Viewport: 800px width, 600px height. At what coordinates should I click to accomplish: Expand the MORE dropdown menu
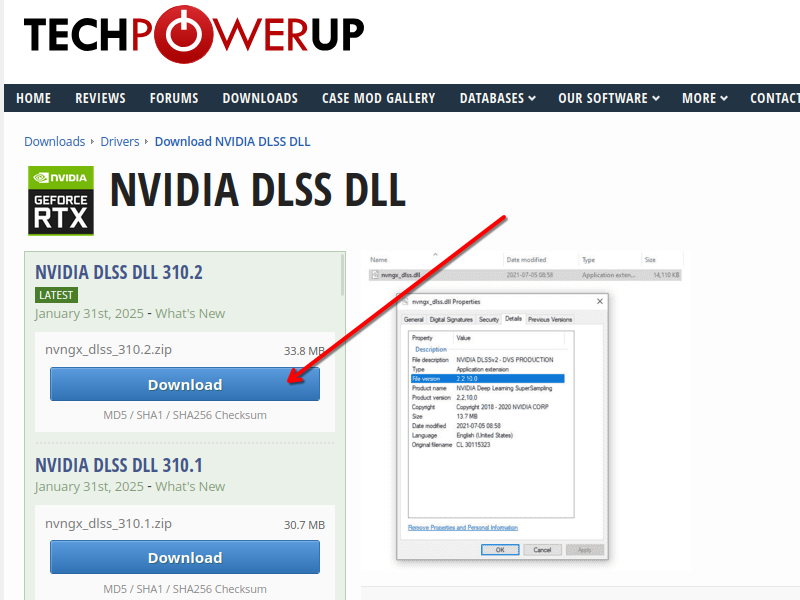(x=705, y=98)
